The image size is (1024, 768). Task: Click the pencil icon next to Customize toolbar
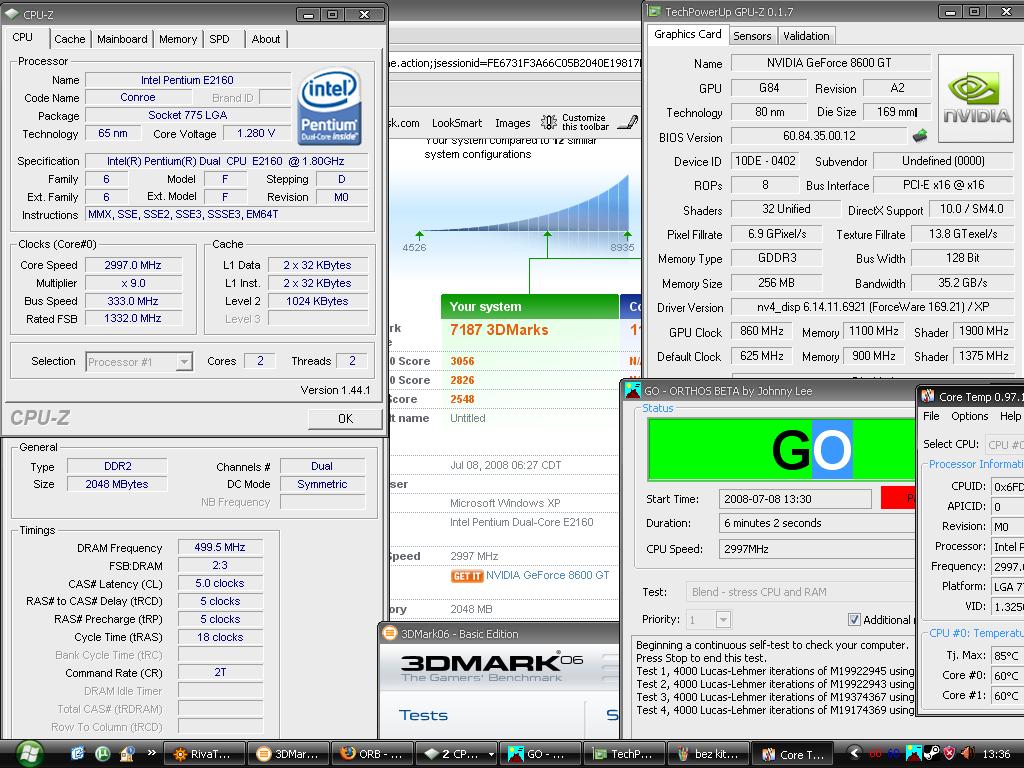[628, 122]
